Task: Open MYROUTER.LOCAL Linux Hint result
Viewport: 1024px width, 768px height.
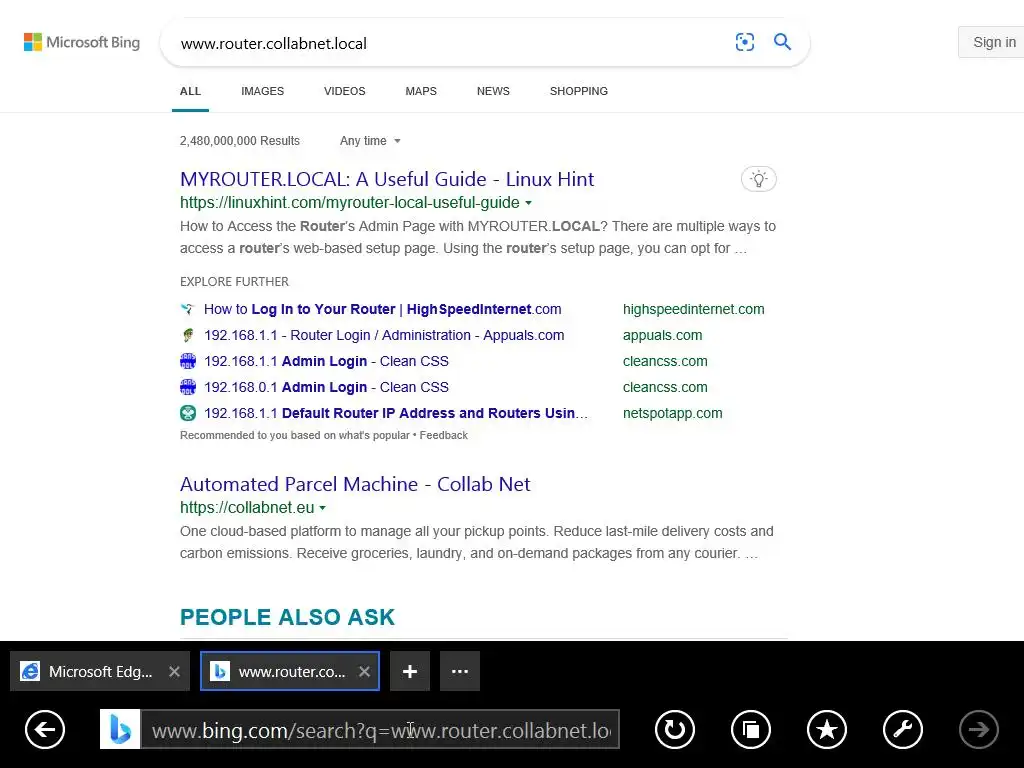Action: (x=387, y=179)
